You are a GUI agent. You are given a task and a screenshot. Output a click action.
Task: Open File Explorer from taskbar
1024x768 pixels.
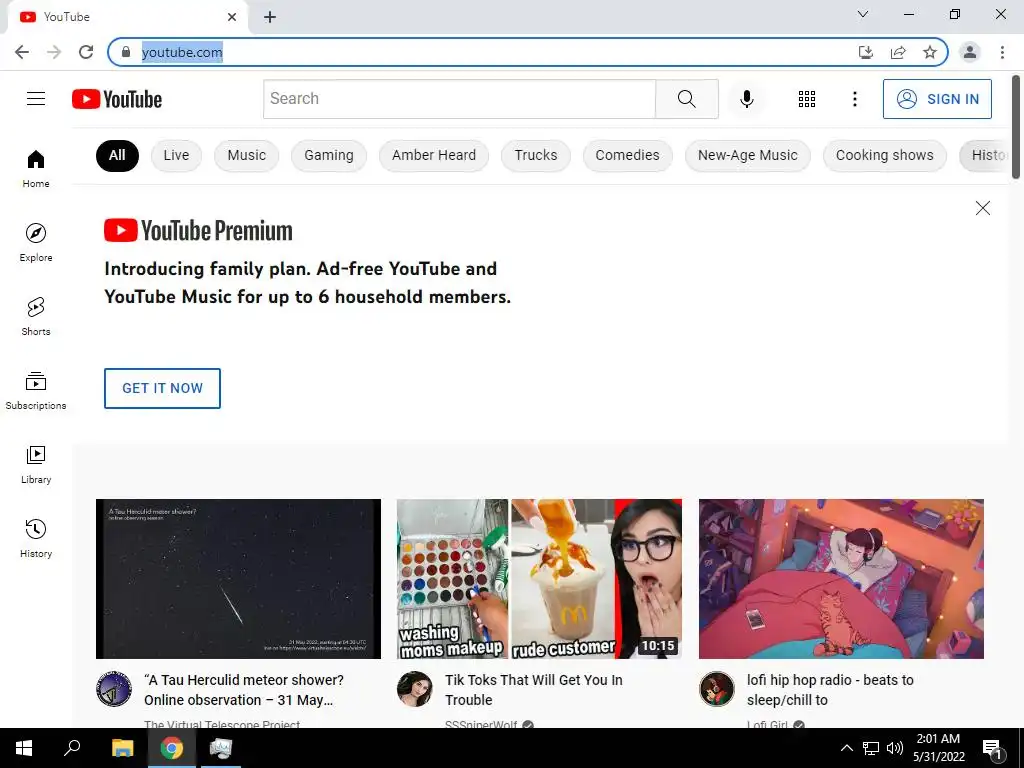tap(122, 748)
